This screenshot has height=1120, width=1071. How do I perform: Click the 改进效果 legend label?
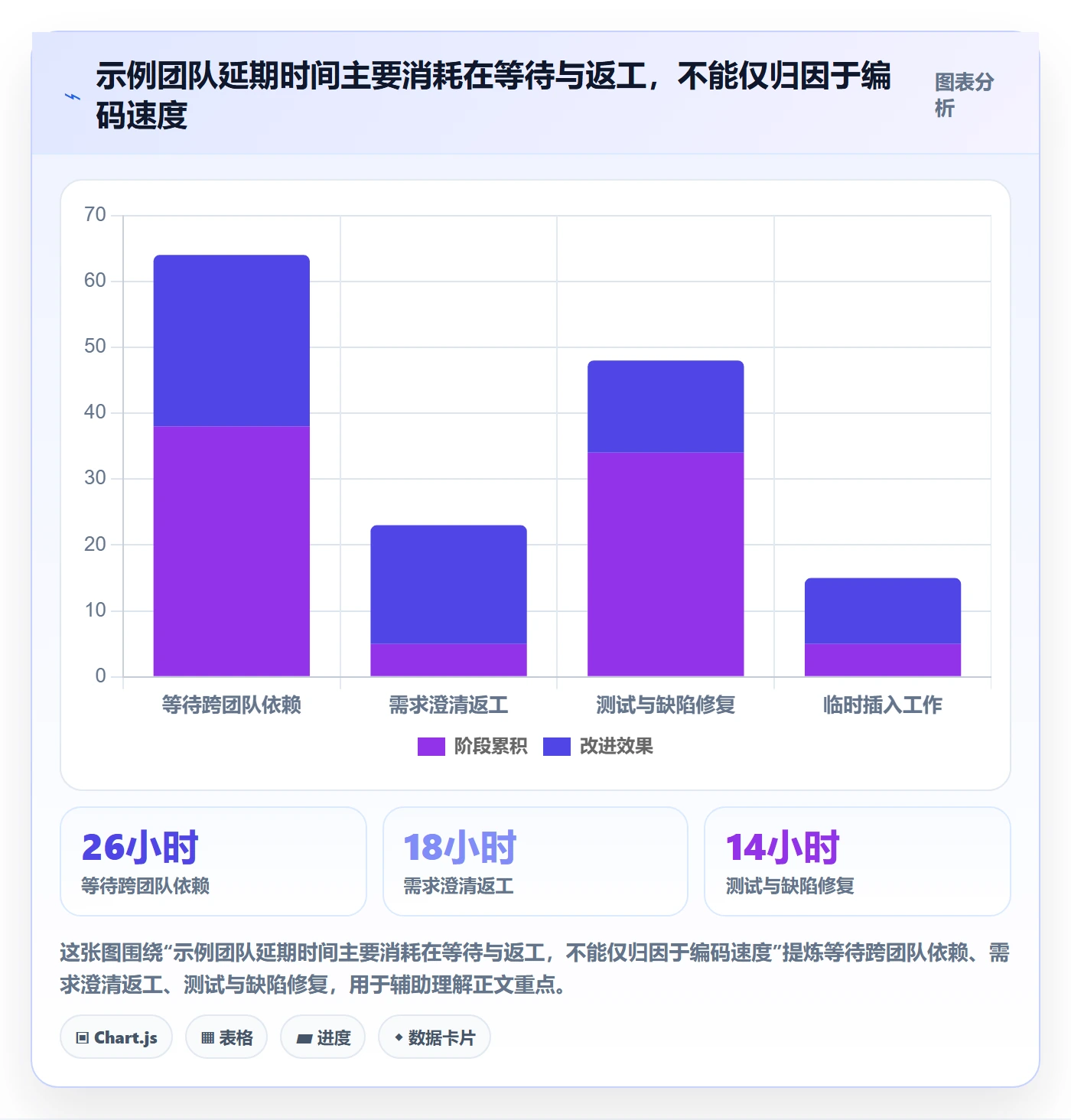coord(616,747)
